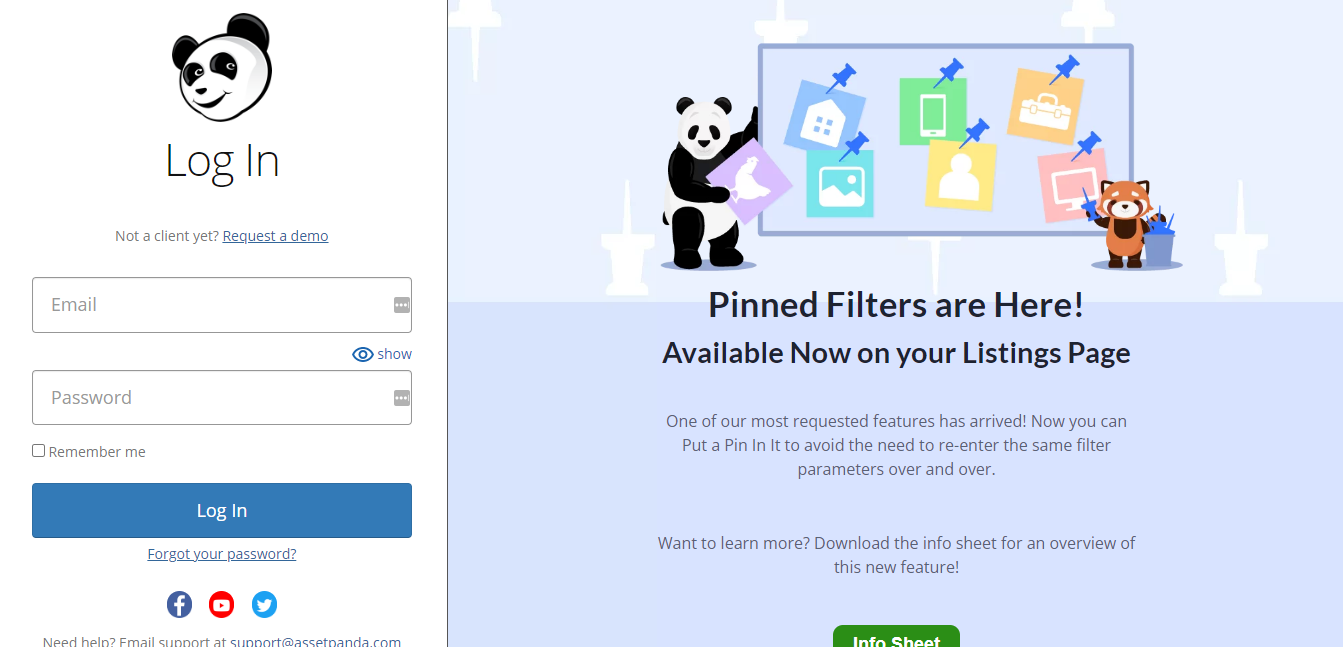Open the Twitter social icon
Image resolution: width=1343 pixels, height=647 pixels.
264,605
